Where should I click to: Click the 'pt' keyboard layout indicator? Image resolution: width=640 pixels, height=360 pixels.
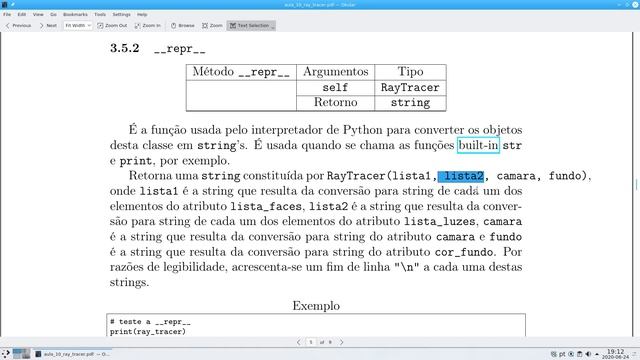tap(562, 354)
